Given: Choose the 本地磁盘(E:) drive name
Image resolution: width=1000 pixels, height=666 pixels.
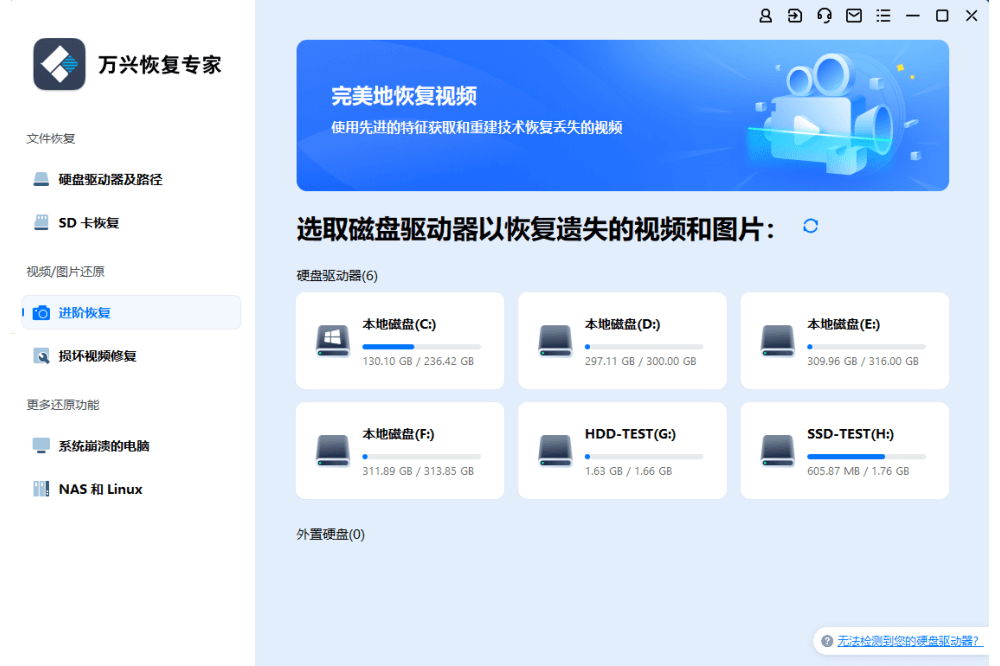Looking at the screenshot, I should point(844,324).
